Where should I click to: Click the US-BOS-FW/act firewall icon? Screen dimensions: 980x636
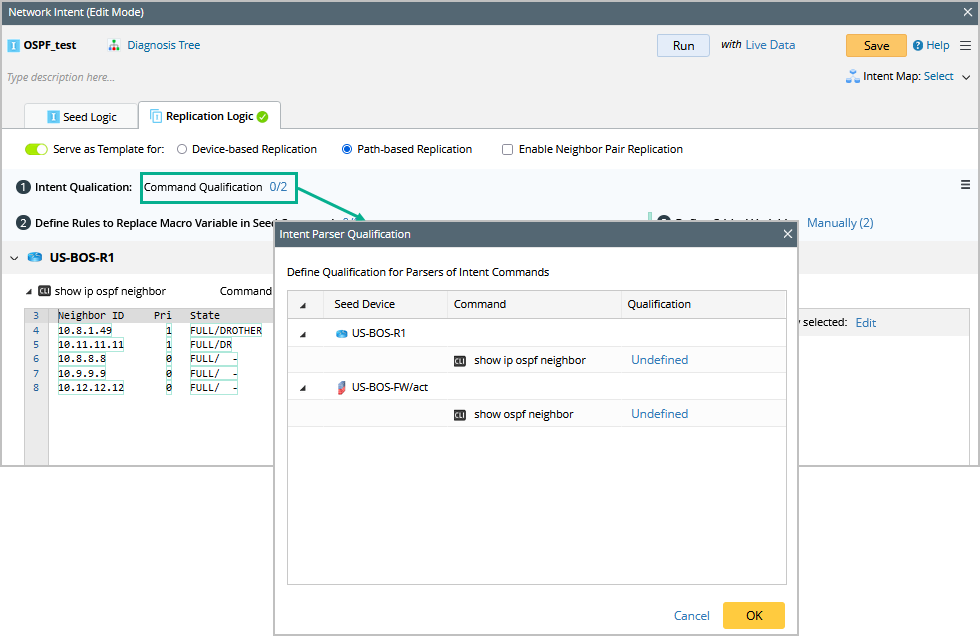[x=341, y=387]
